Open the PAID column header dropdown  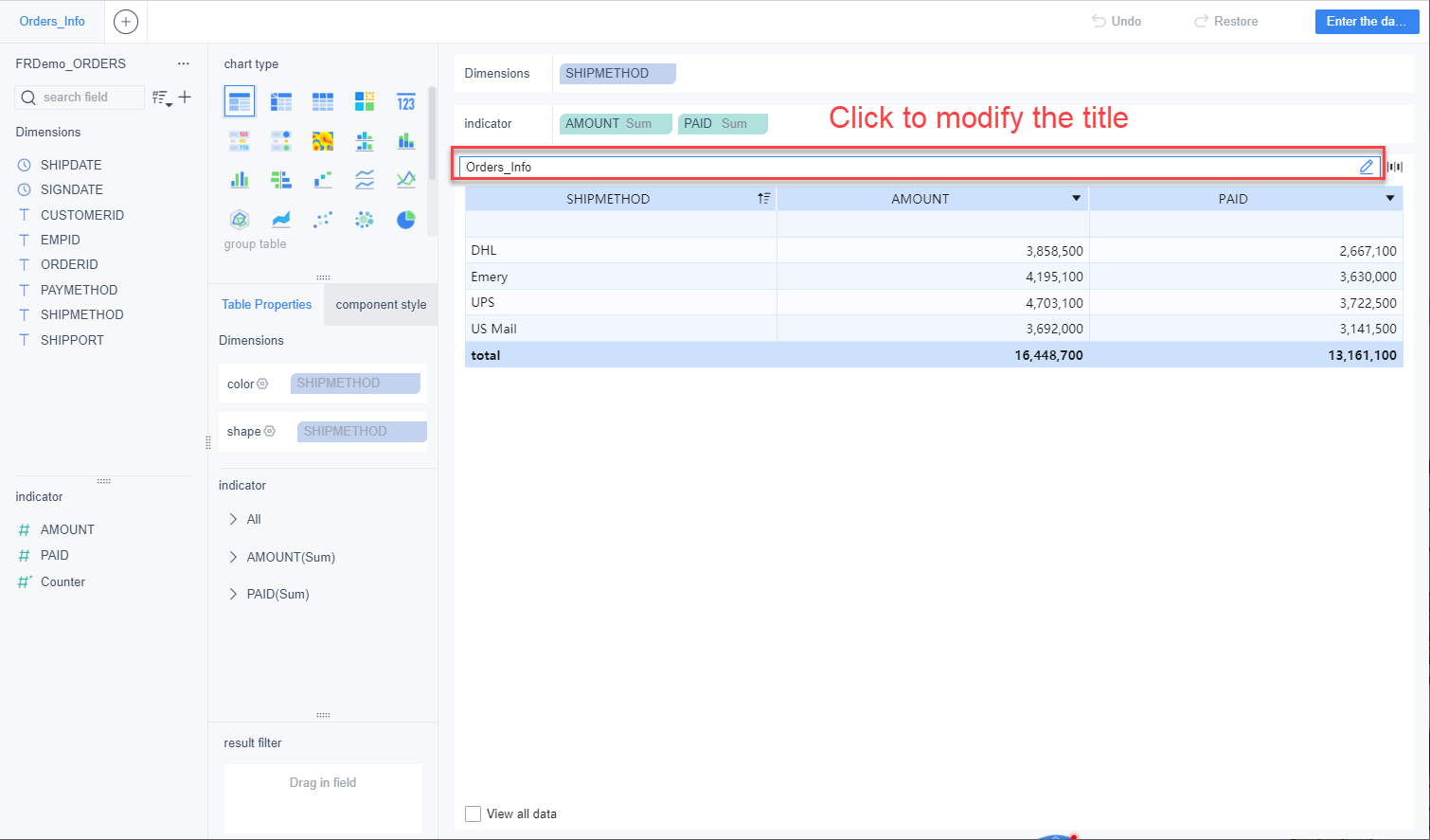click(x=1389, y=198)
